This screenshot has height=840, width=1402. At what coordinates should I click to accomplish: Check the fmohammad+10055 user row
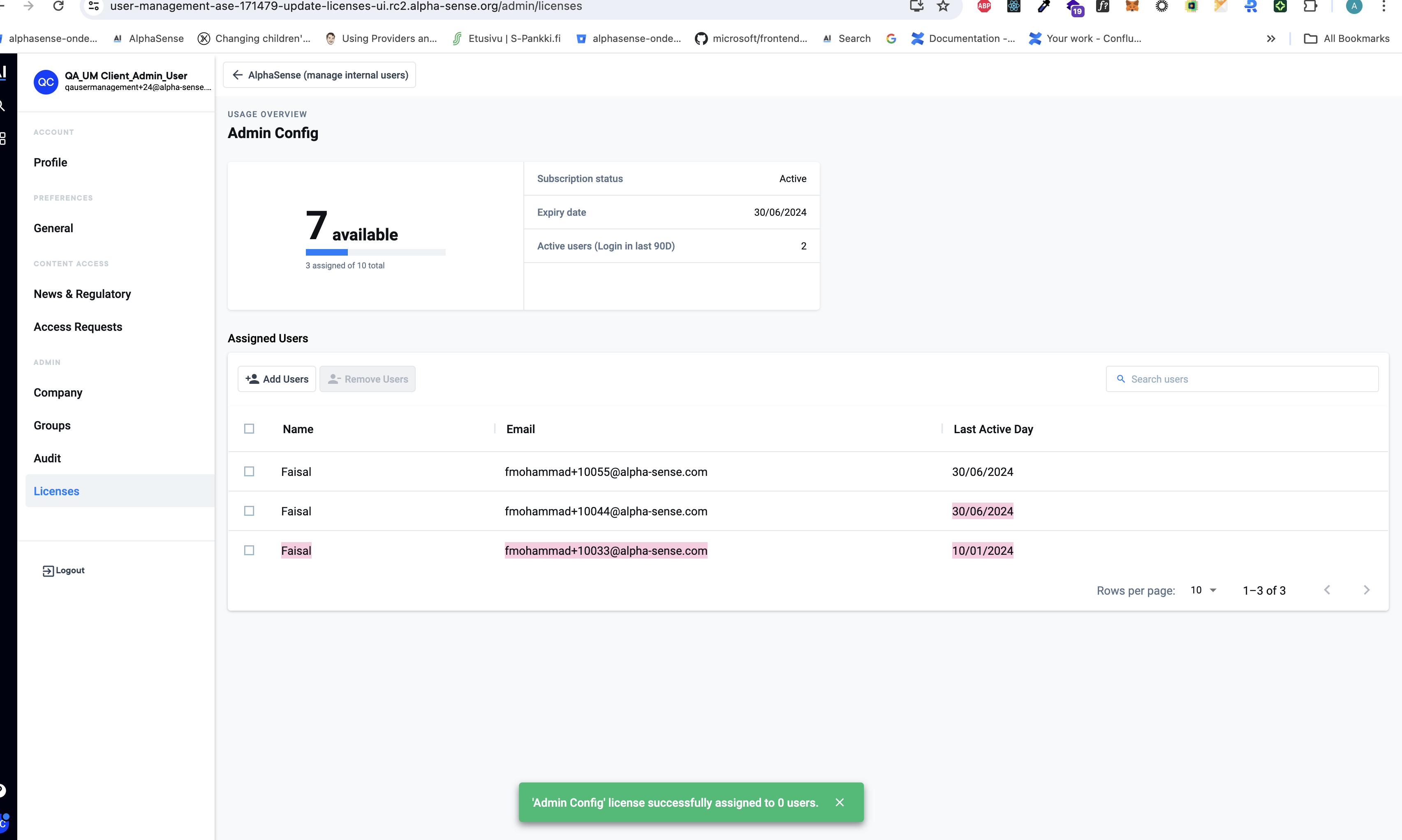click(x=249, y=471)
